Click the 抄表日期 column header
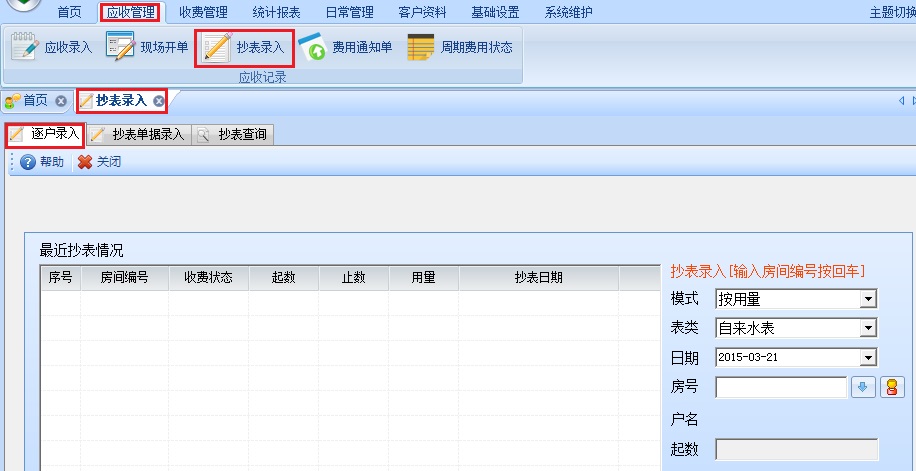 539,278
